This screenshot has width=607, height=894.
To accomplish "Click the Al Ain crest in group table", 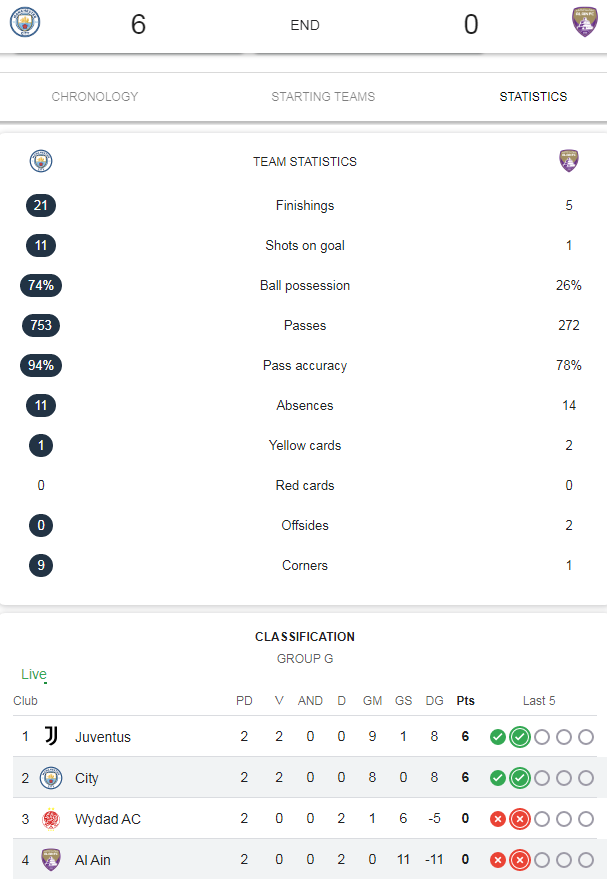I will (x=51, y=860).
